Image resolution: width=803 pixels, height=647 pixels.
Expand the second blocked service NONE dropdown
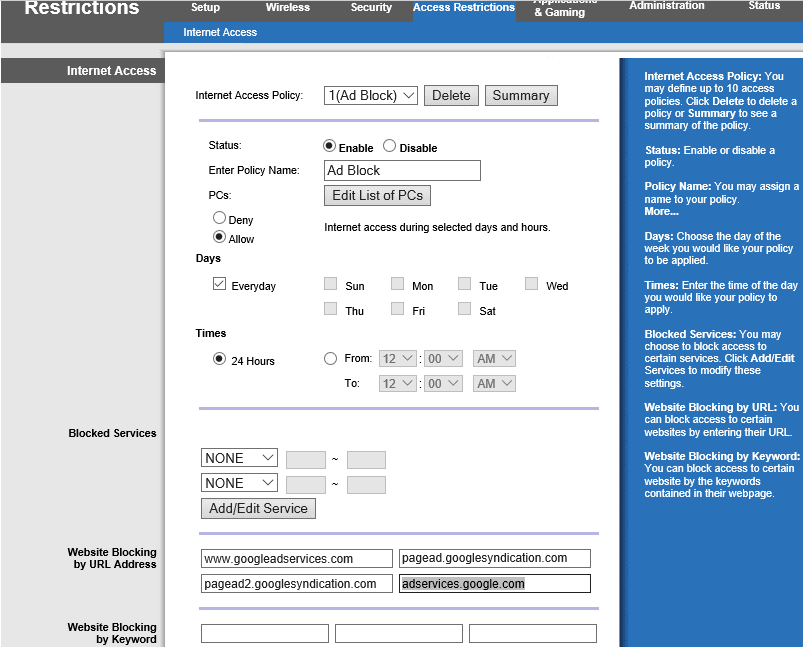pos(239,483)
